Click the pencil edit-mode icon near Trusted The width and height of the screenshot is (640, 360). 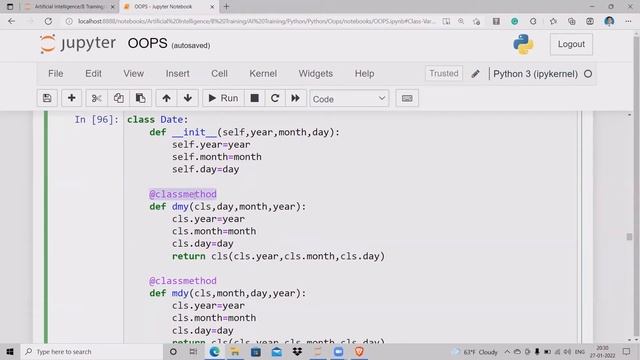pos(475,74)
